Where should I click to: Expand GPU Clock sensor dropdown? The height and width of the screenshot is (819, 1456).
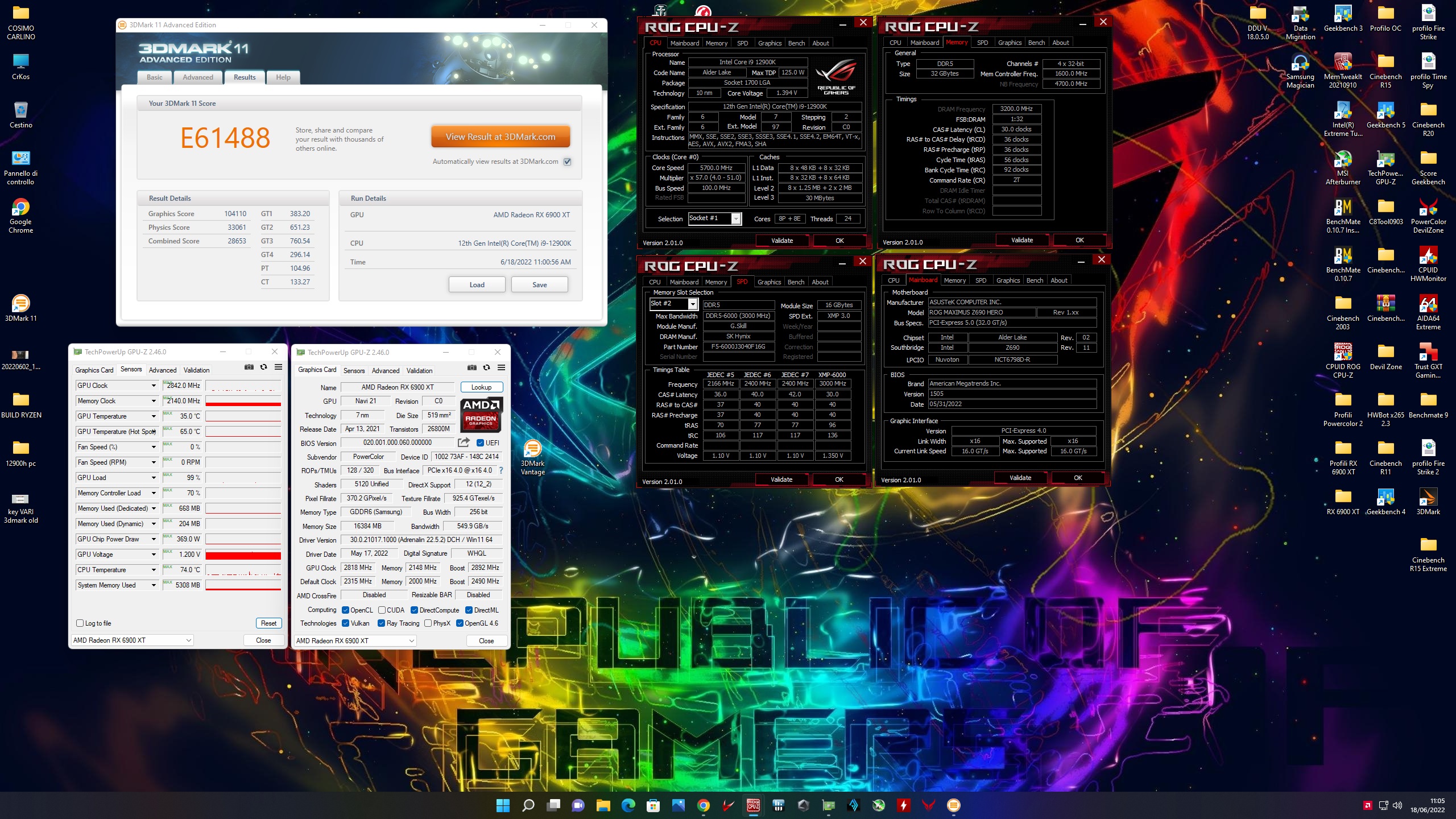154,386
